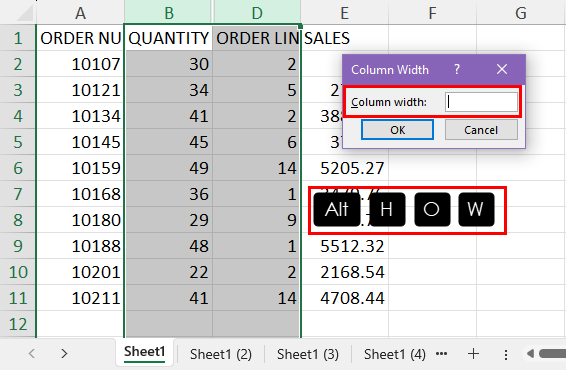Select column A header
566x370 pixels.
80,13
